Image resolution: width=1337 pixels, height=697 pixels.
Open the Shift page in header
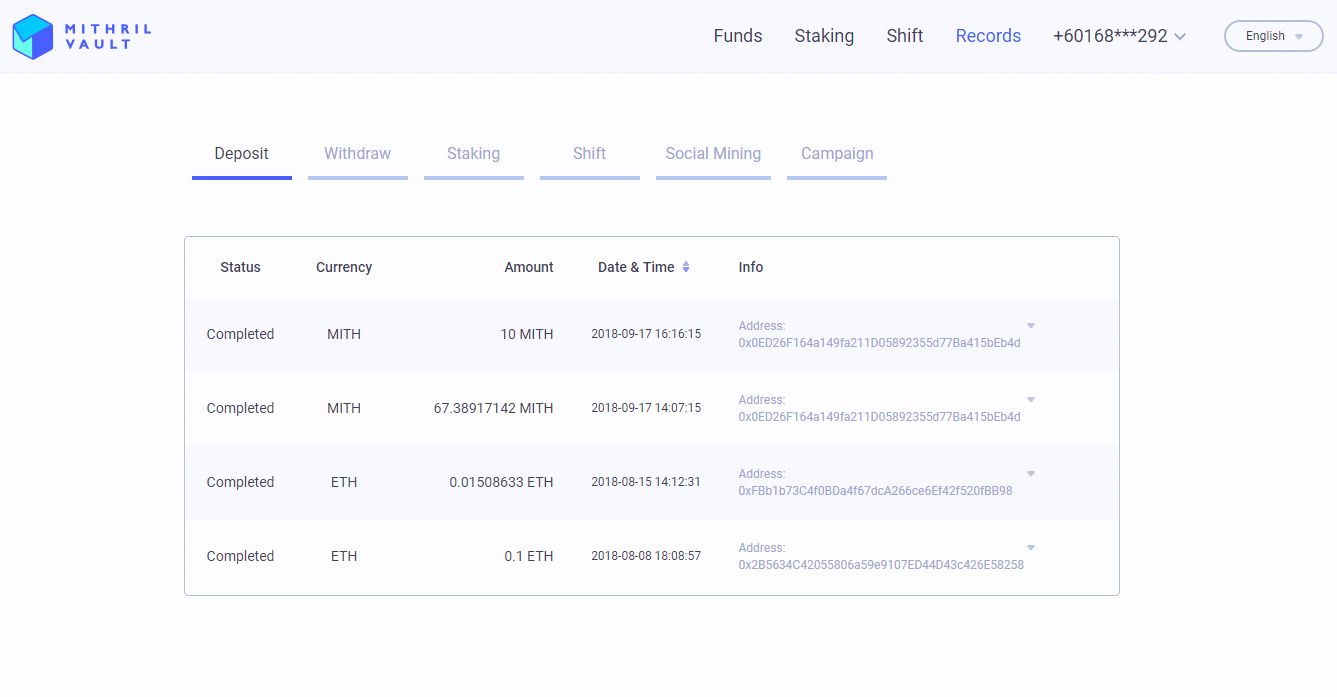905,36
